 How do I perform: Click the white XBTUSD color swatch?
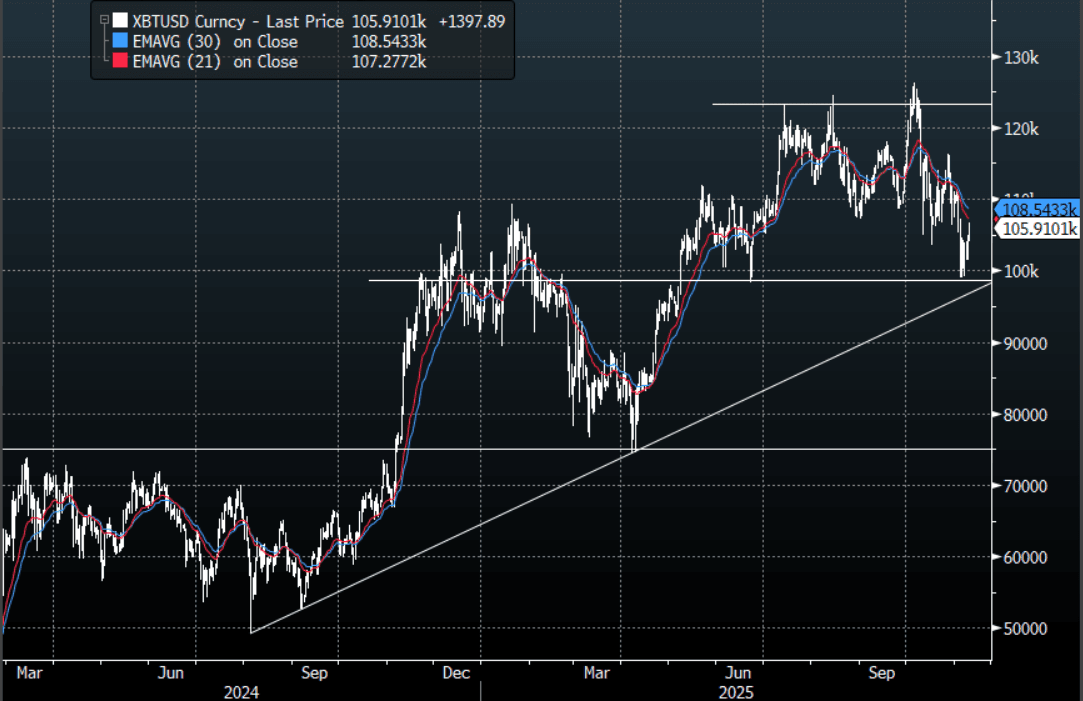click(x=120, y=21)
